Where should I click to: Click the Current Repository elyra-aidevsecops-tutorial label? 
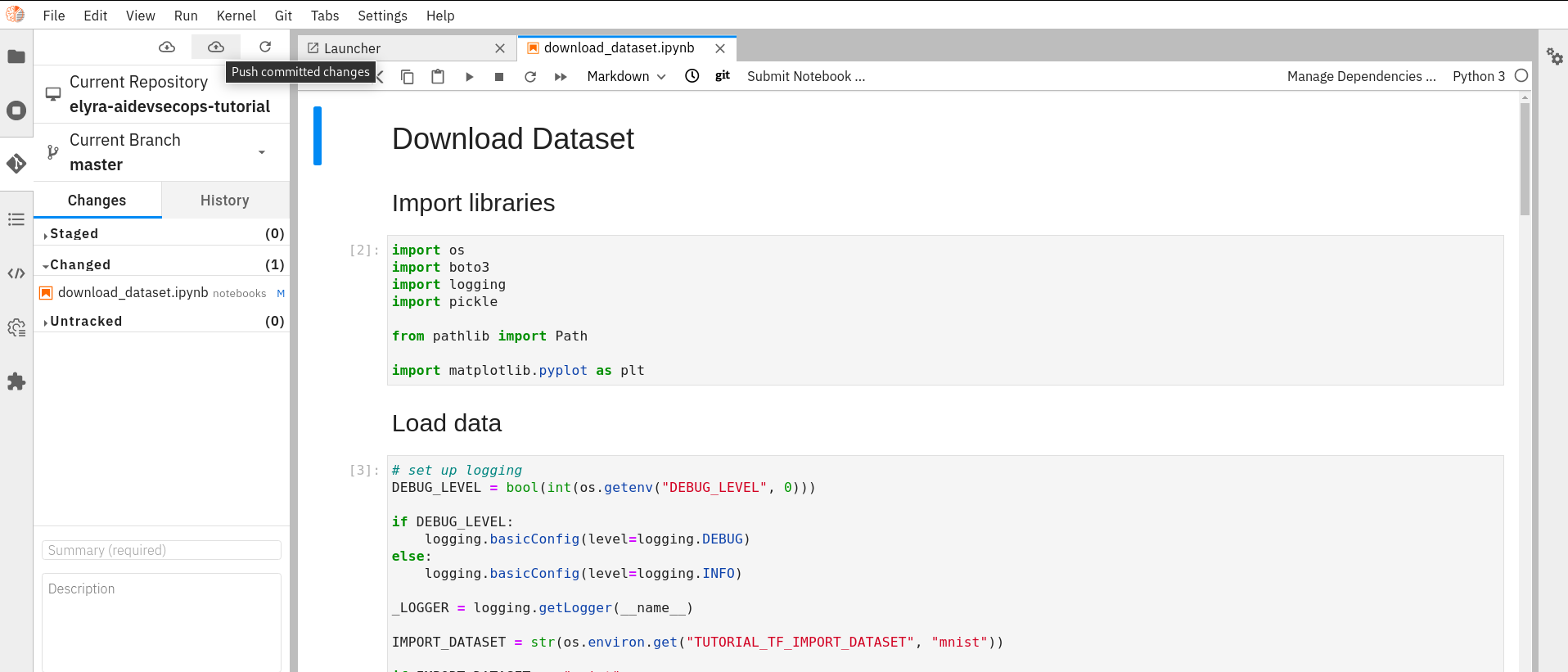[162, 94]
